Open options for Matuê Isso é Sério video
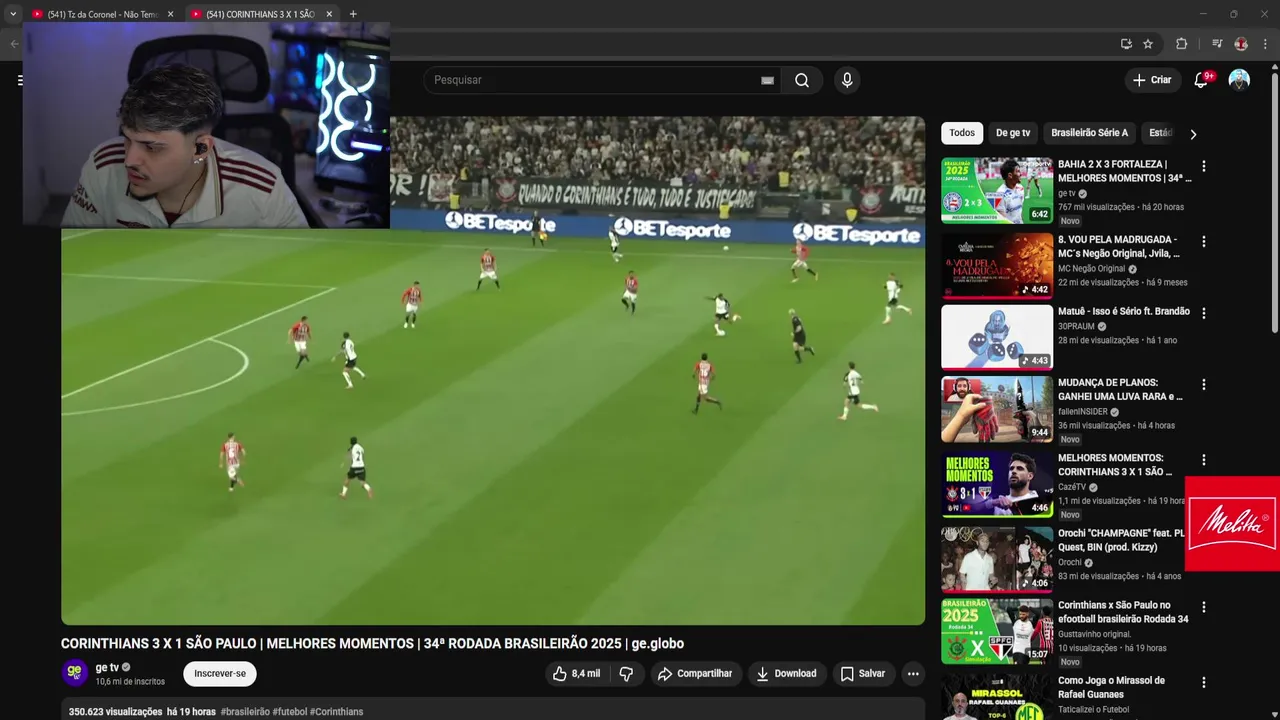This screenshot has height=720, width=1280. (1204, 313)
